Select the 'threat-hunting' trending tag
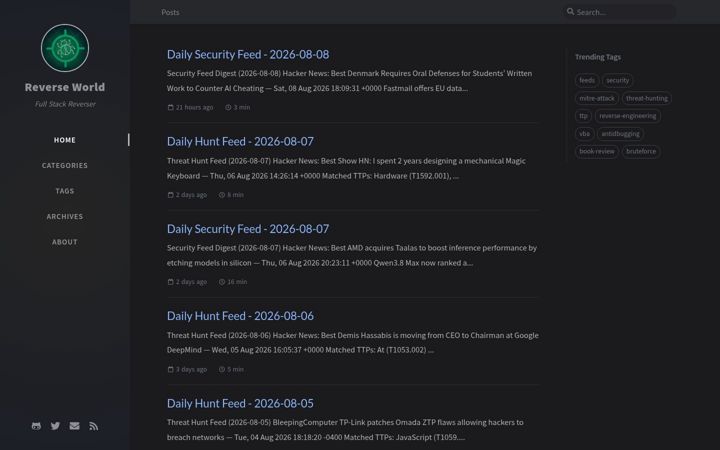The image size is (720, 450). 647,98
